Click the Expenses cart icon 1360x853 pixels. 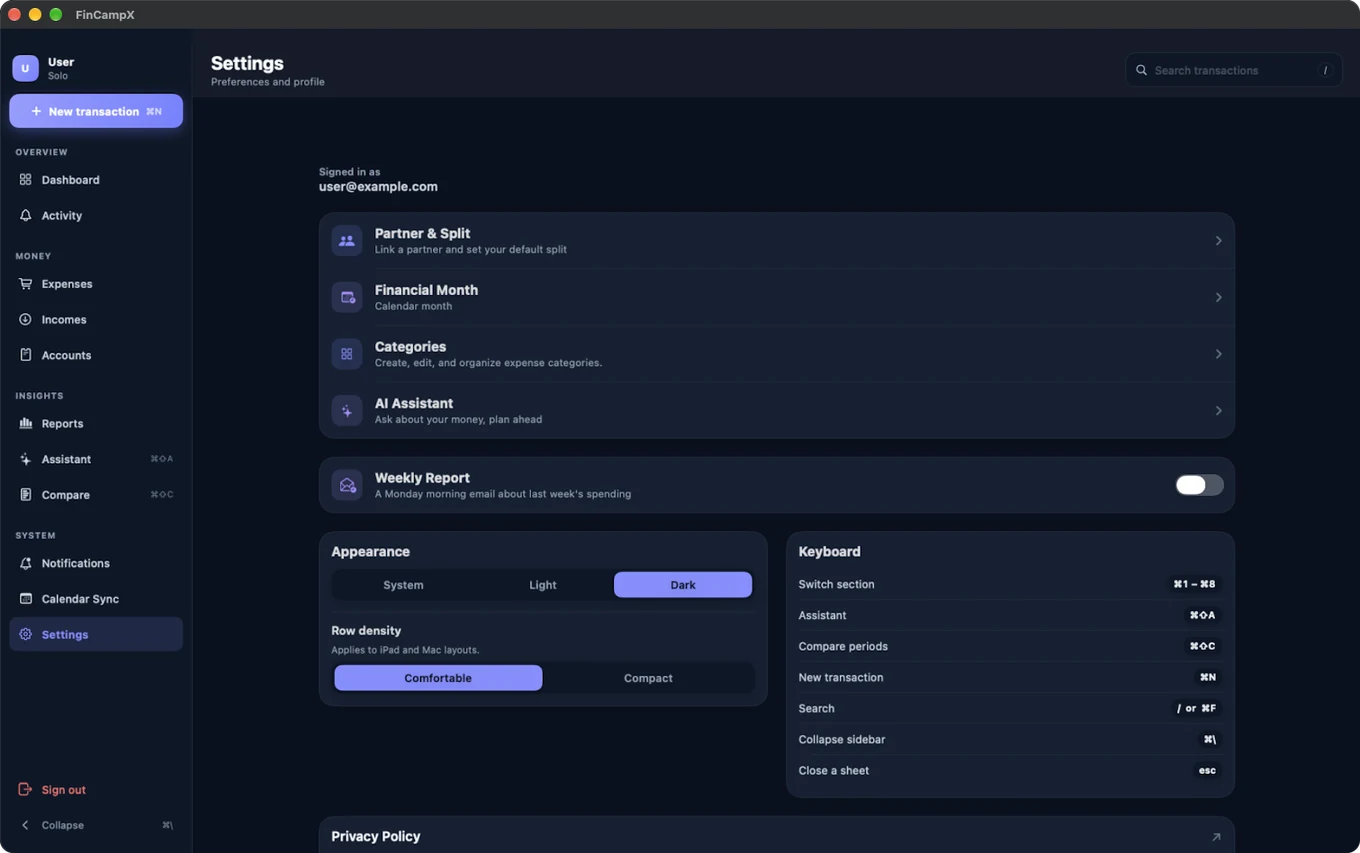tap(26, 284)
